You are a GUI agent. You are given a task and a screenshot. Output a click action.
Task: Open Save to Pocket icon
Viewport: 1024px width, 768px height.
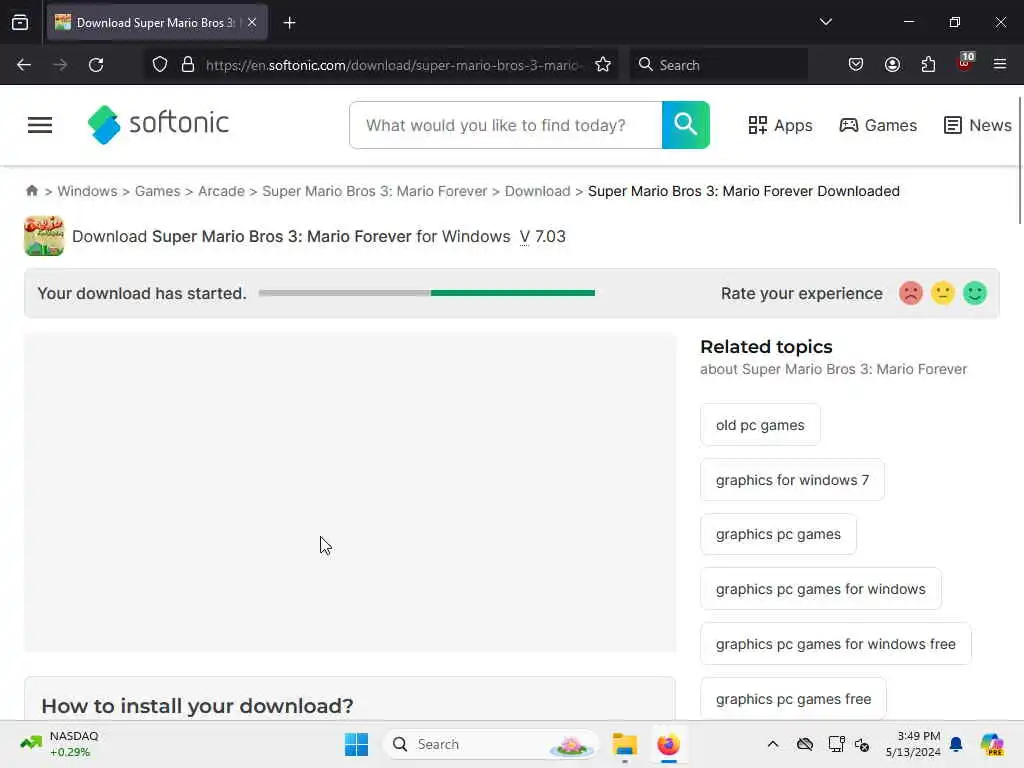click(856, 65)
